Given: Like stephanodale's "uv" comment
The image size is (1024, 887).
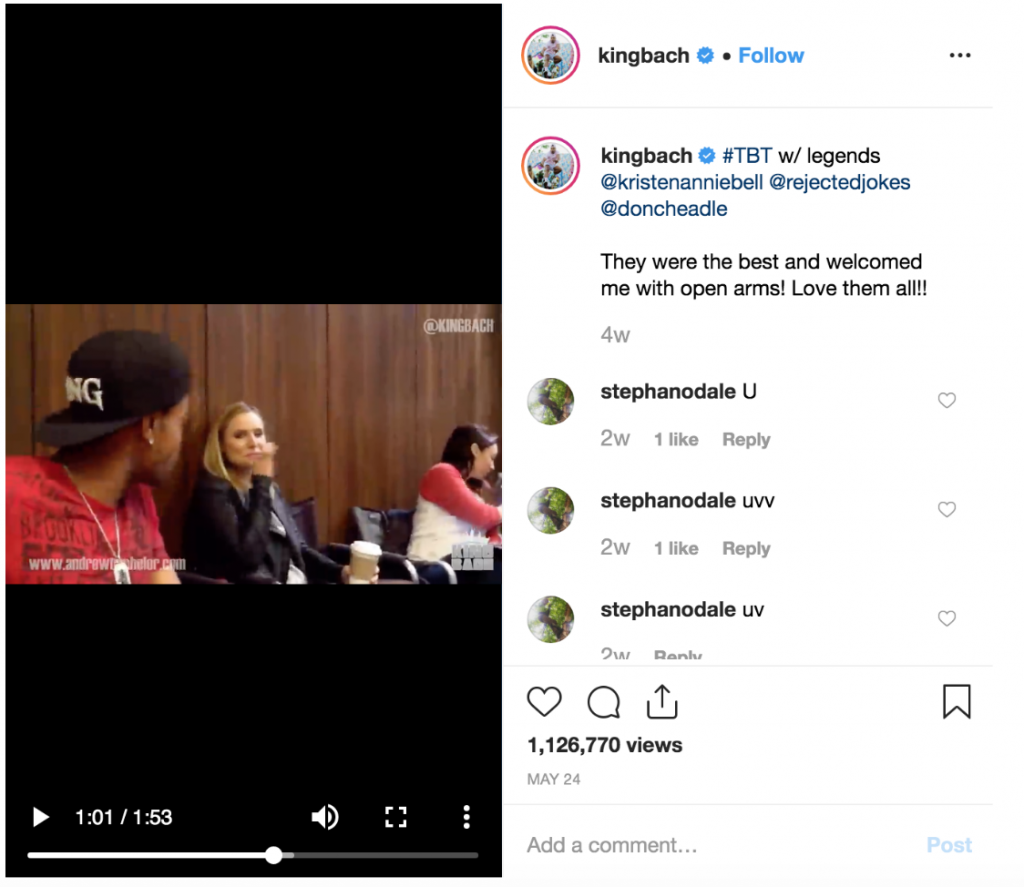Looking at the screenshot, I should [947, 618].
